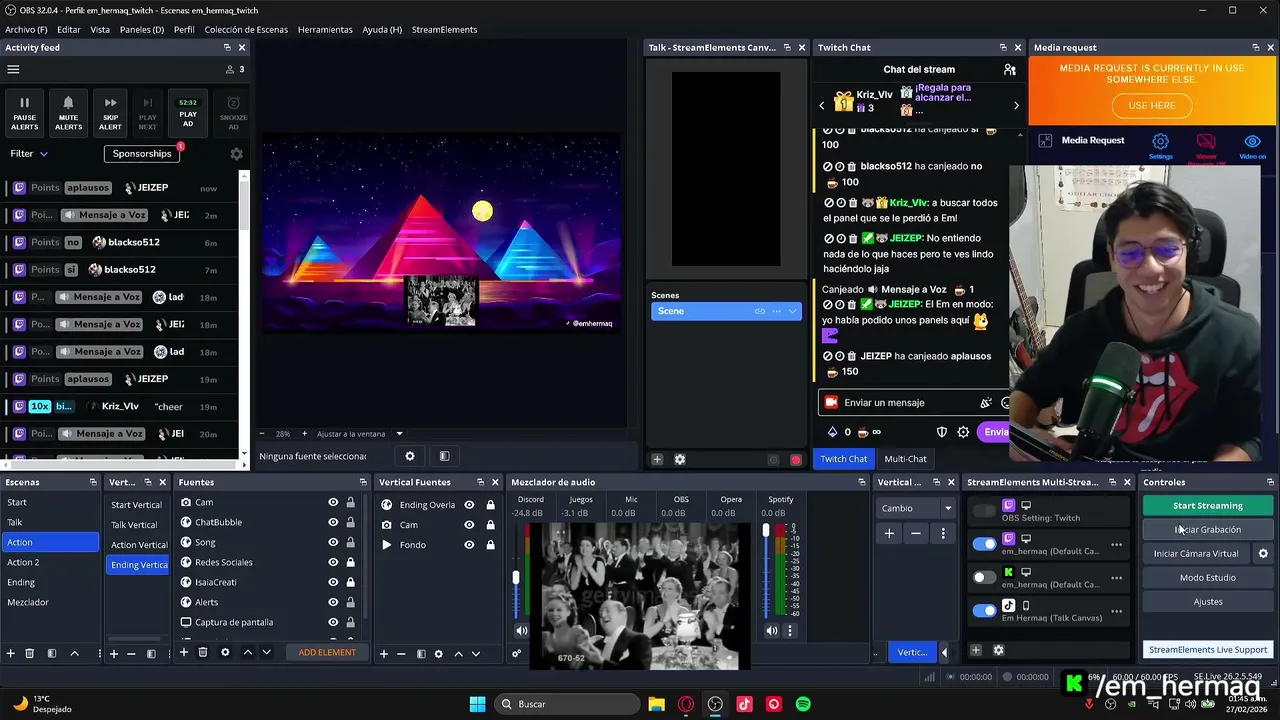Disable the TikTok Em Hermaq toggle
The image size is (1280, 720).
click(985, 611)
